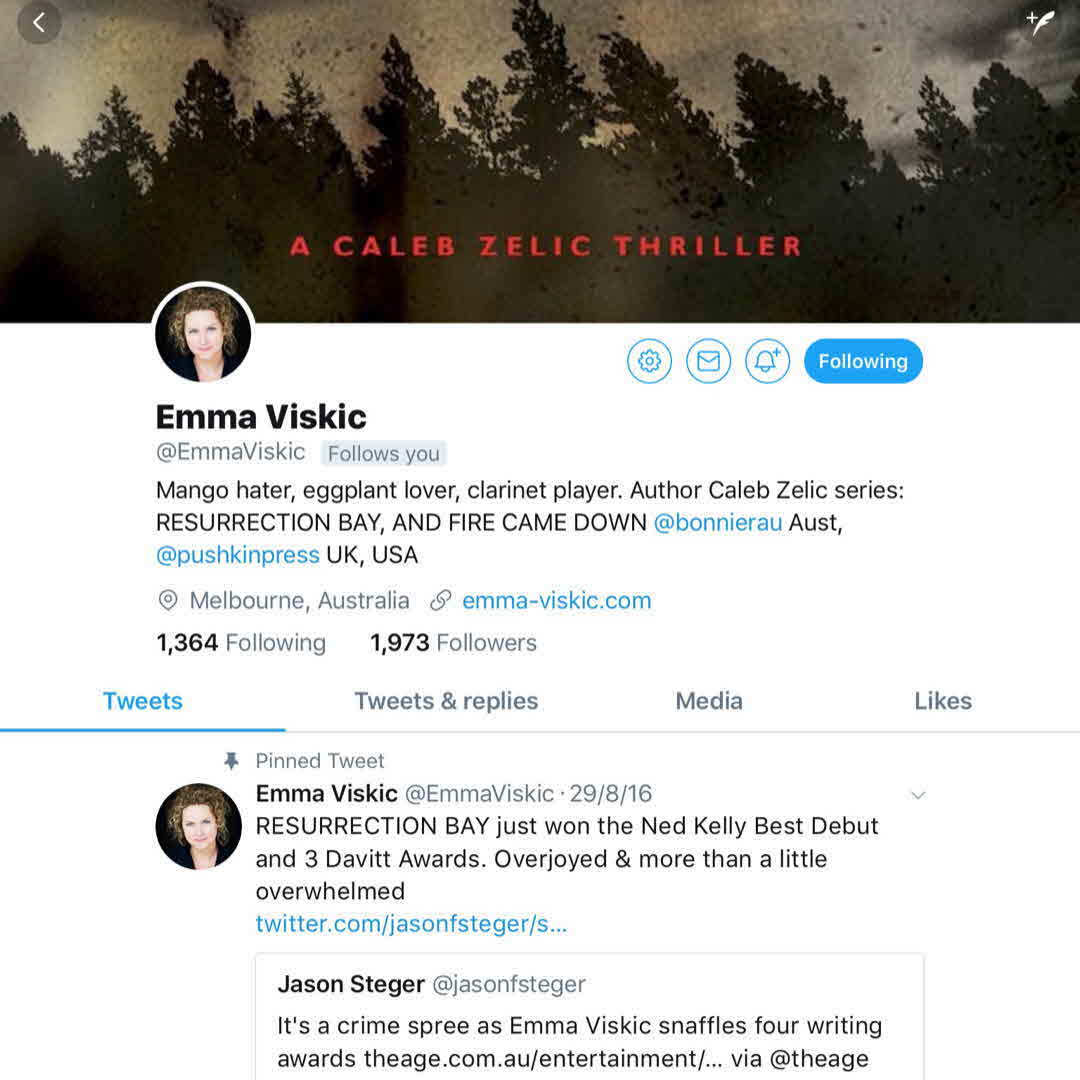The height and width of the screenshot is (1080, 1080).
Task: Select the Tweets tab
Action: pos(143,701)
